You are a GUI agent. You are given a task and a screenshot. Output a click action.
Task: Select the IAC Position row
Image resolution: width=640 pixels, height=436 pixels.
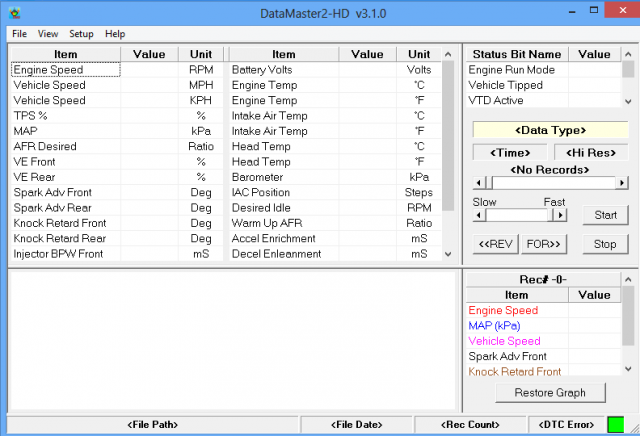(336, 192)
